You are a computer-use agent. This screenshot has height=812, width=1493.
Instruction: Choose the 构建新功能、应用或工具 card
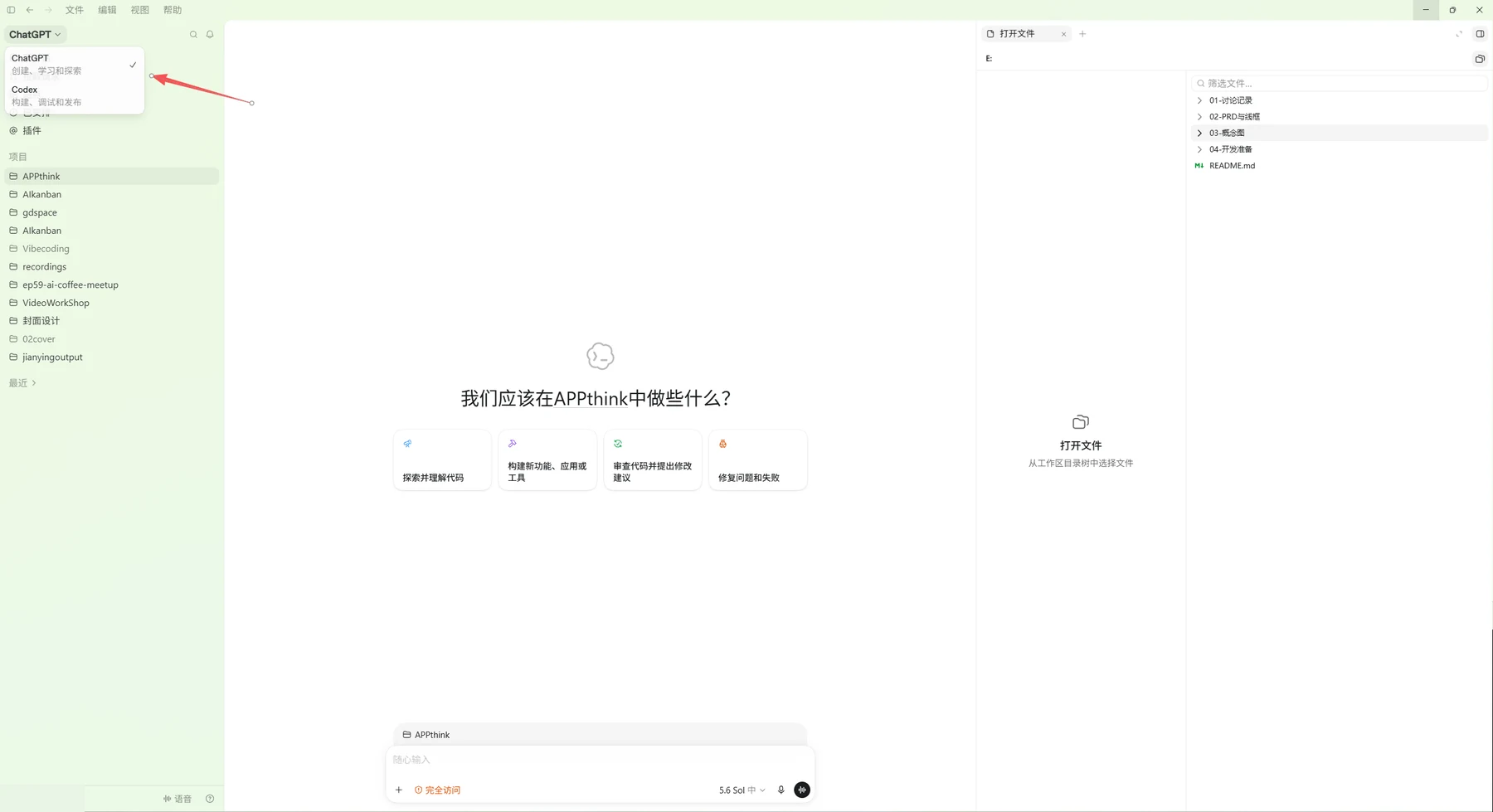pos(547,460)
